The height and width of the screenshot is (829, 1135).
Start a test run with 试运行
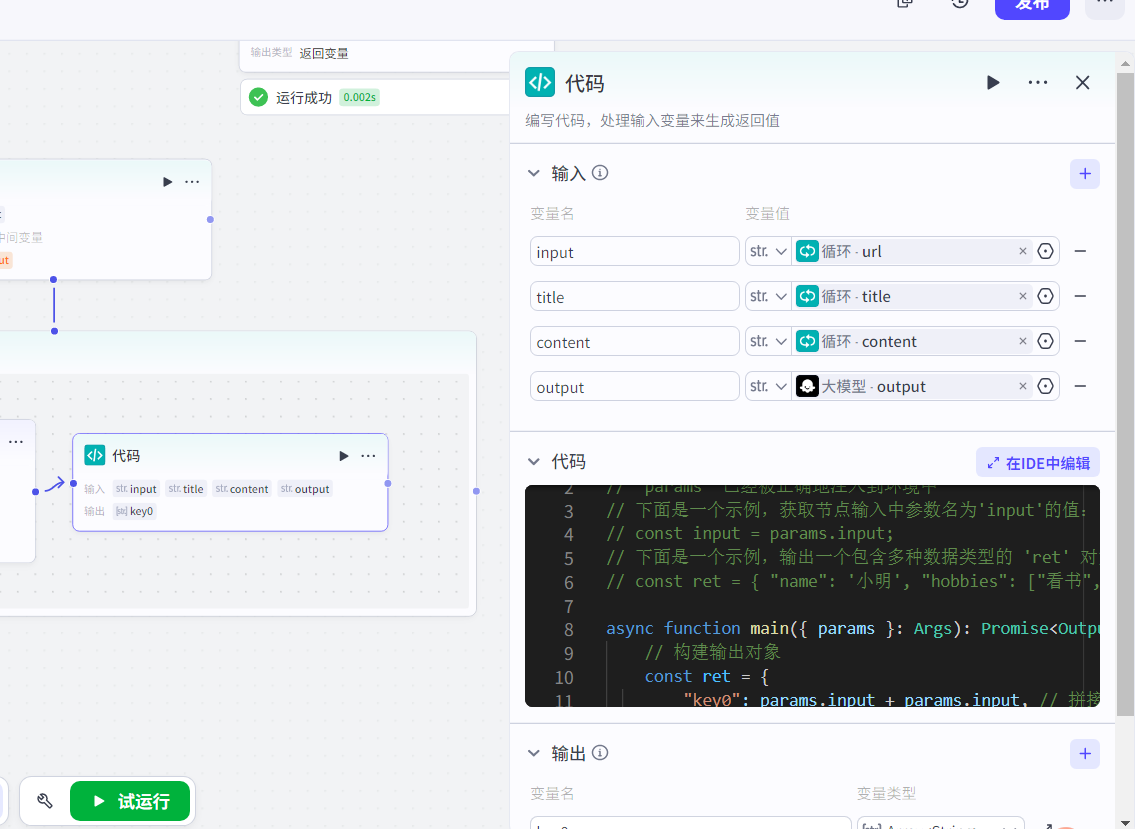[130, 801]
